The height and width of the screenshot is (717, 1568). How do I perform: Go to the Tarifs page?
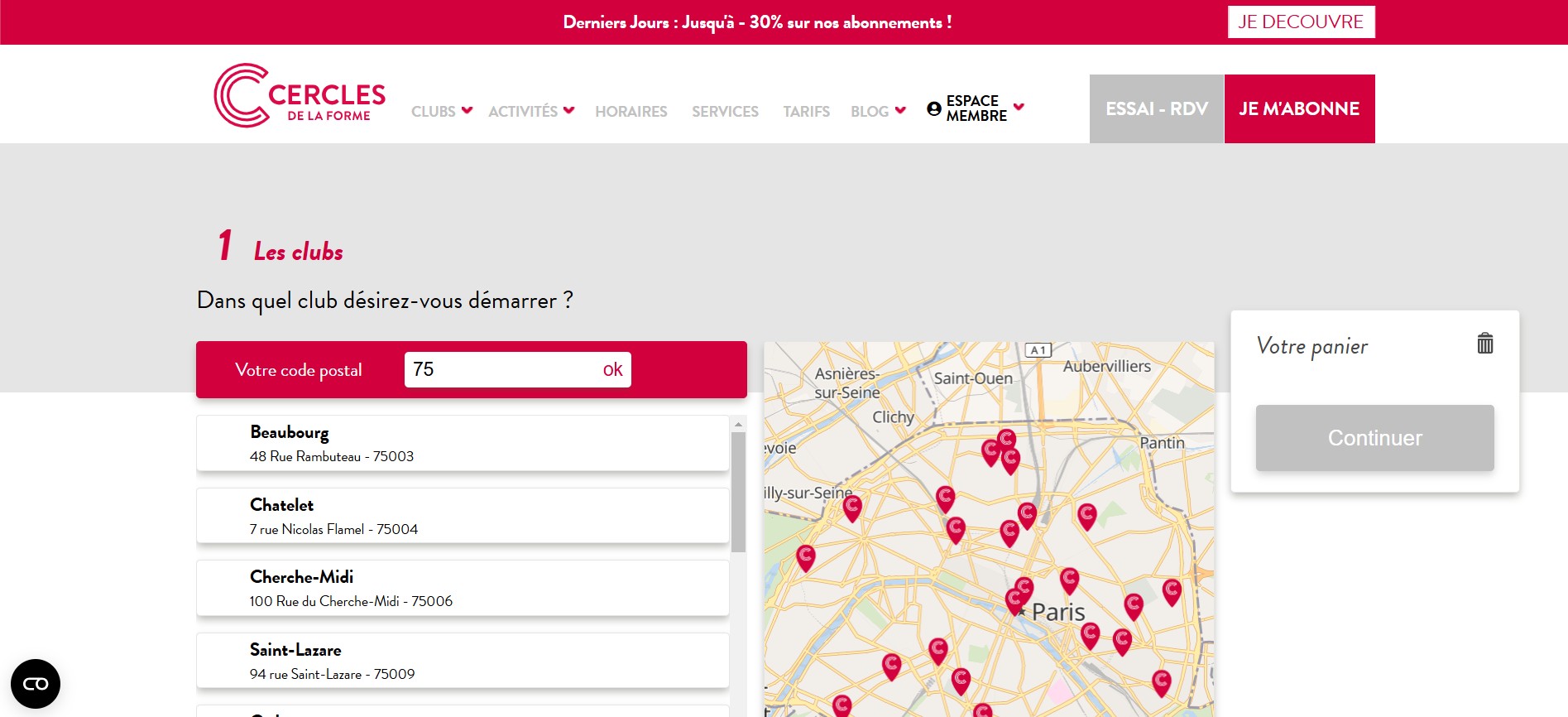pos(807,111)
